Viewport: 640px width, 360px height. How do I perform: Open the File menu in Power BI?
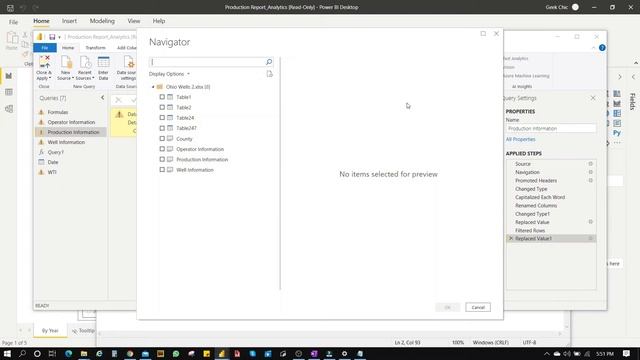13,21
